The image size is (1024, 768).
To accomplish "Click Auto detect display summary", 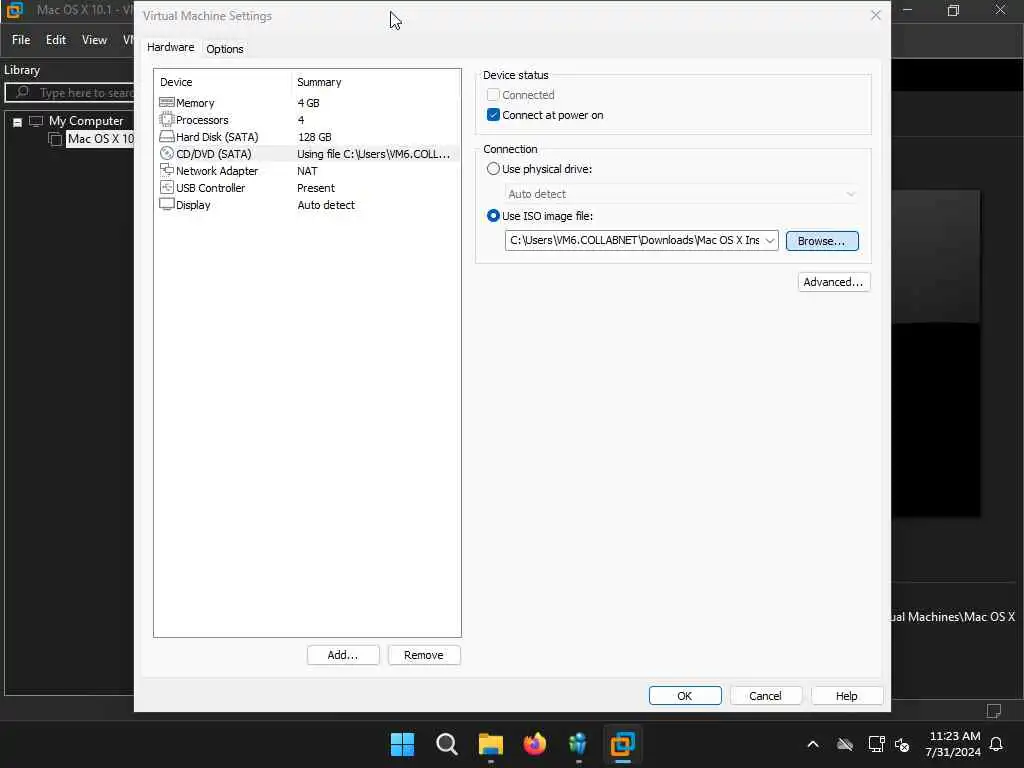I will coord(326,204).
